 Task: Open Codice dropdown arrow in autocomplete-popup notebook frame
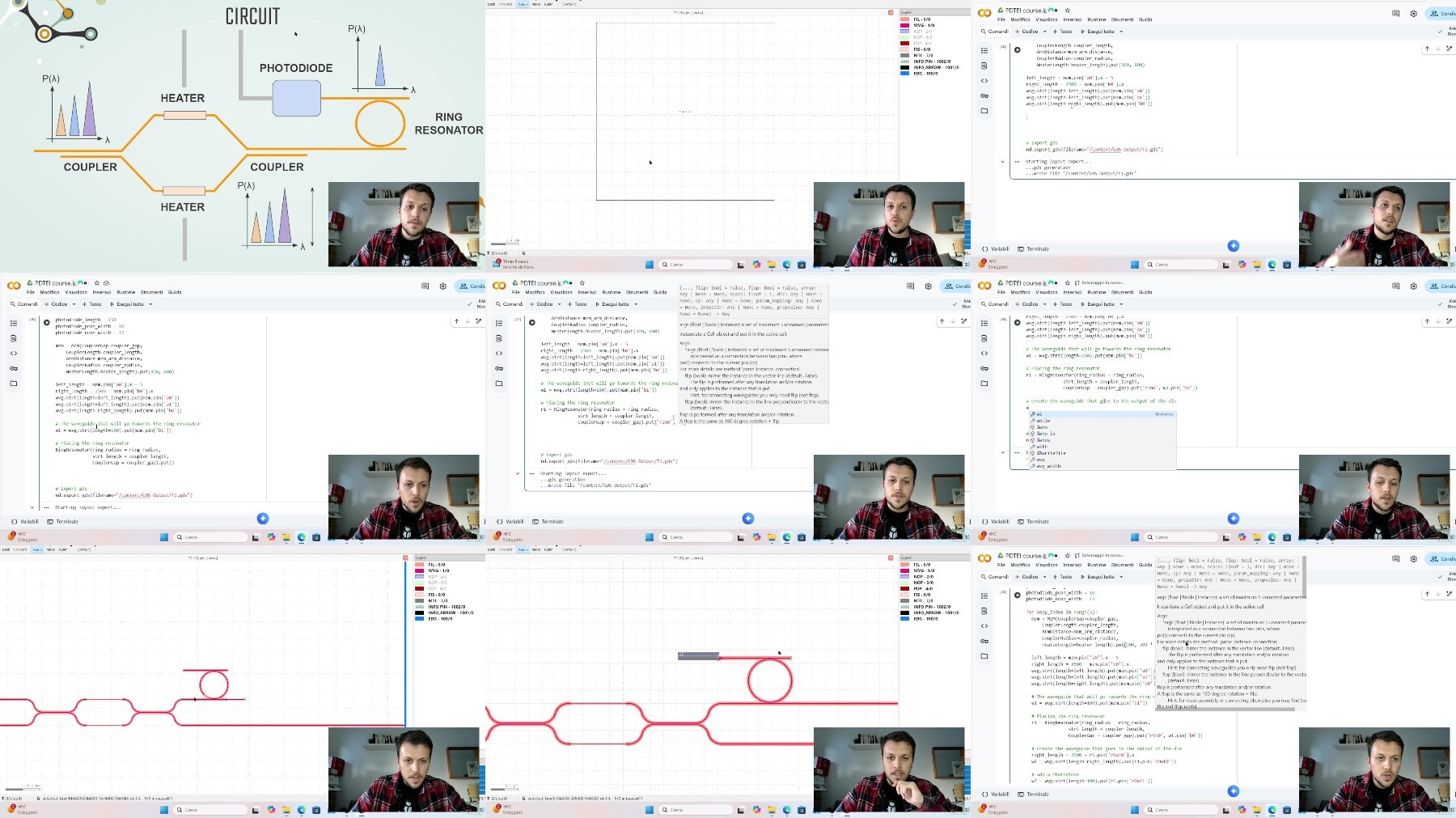point(1044,304)
